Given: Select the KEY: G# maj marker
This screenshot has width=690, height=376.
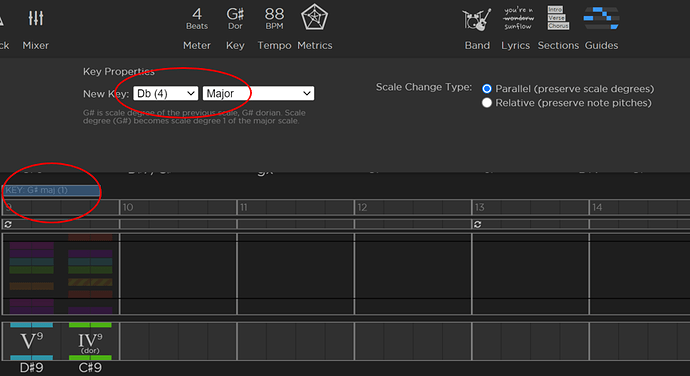Looking at the screenshot, I should [x=51, y=190].
